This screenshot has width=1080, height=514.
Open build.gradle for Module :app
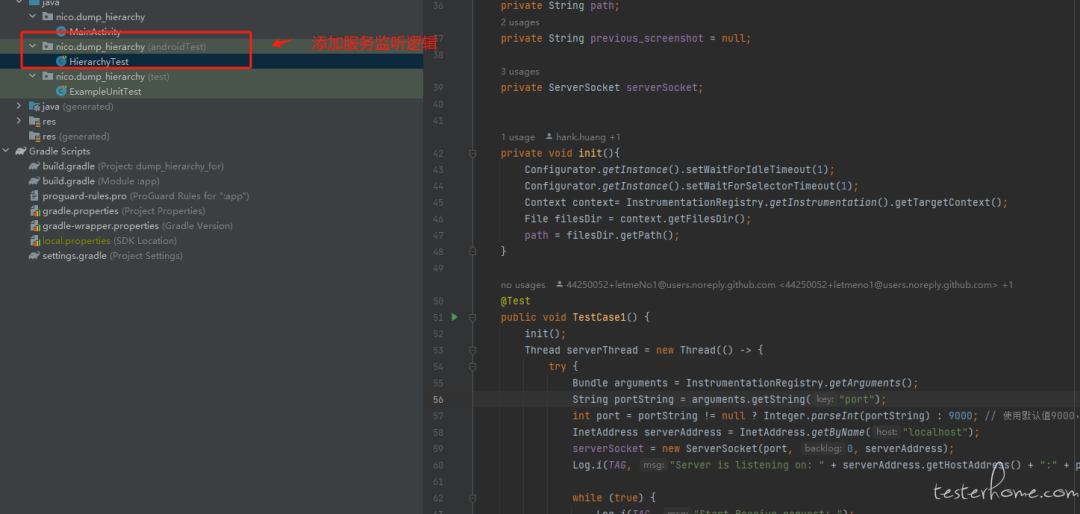[68, 181]
